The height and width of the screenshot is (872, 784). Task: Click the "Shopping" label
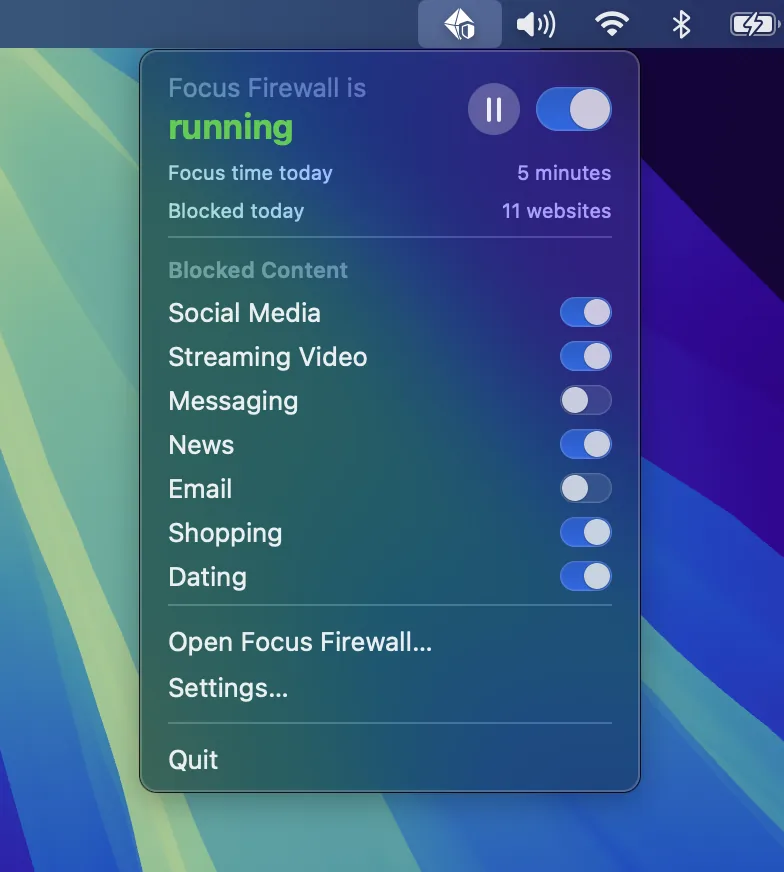pos(225,534)
